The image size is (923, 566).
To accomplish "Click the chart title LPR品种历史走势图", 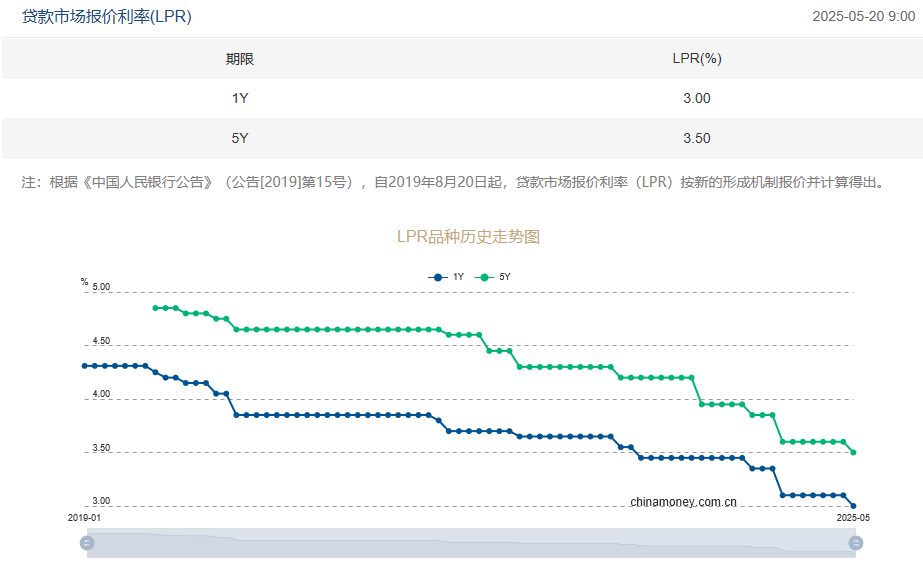I will 469,237.
